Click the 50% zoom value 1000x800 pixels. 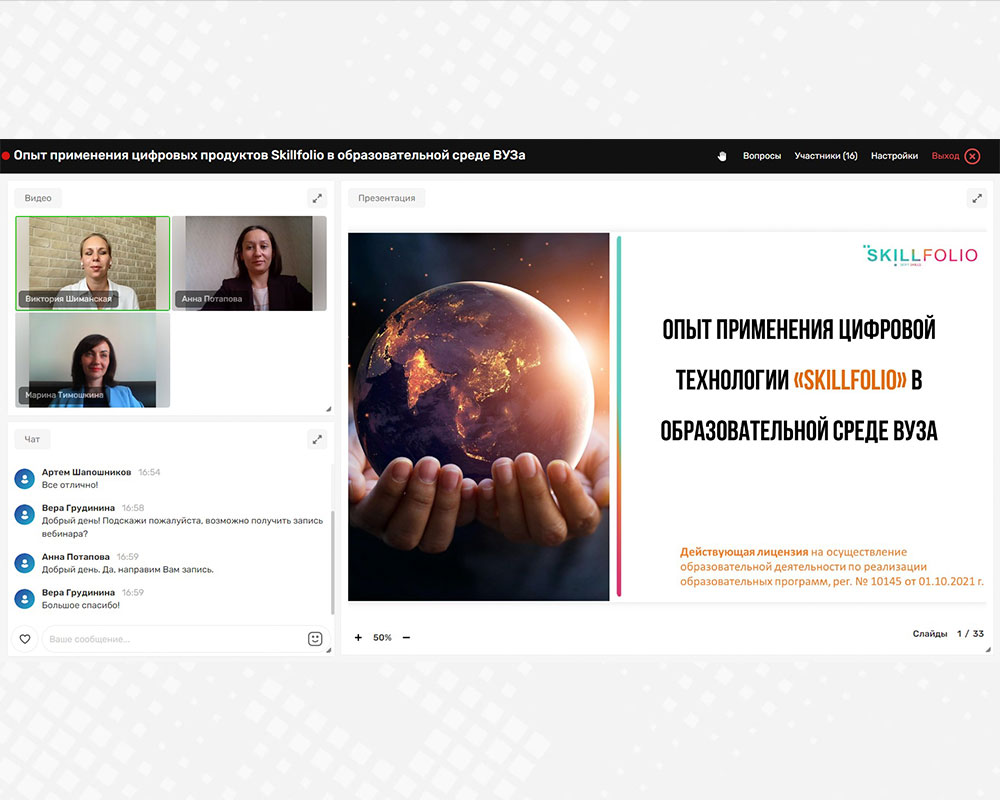[383, 637]
